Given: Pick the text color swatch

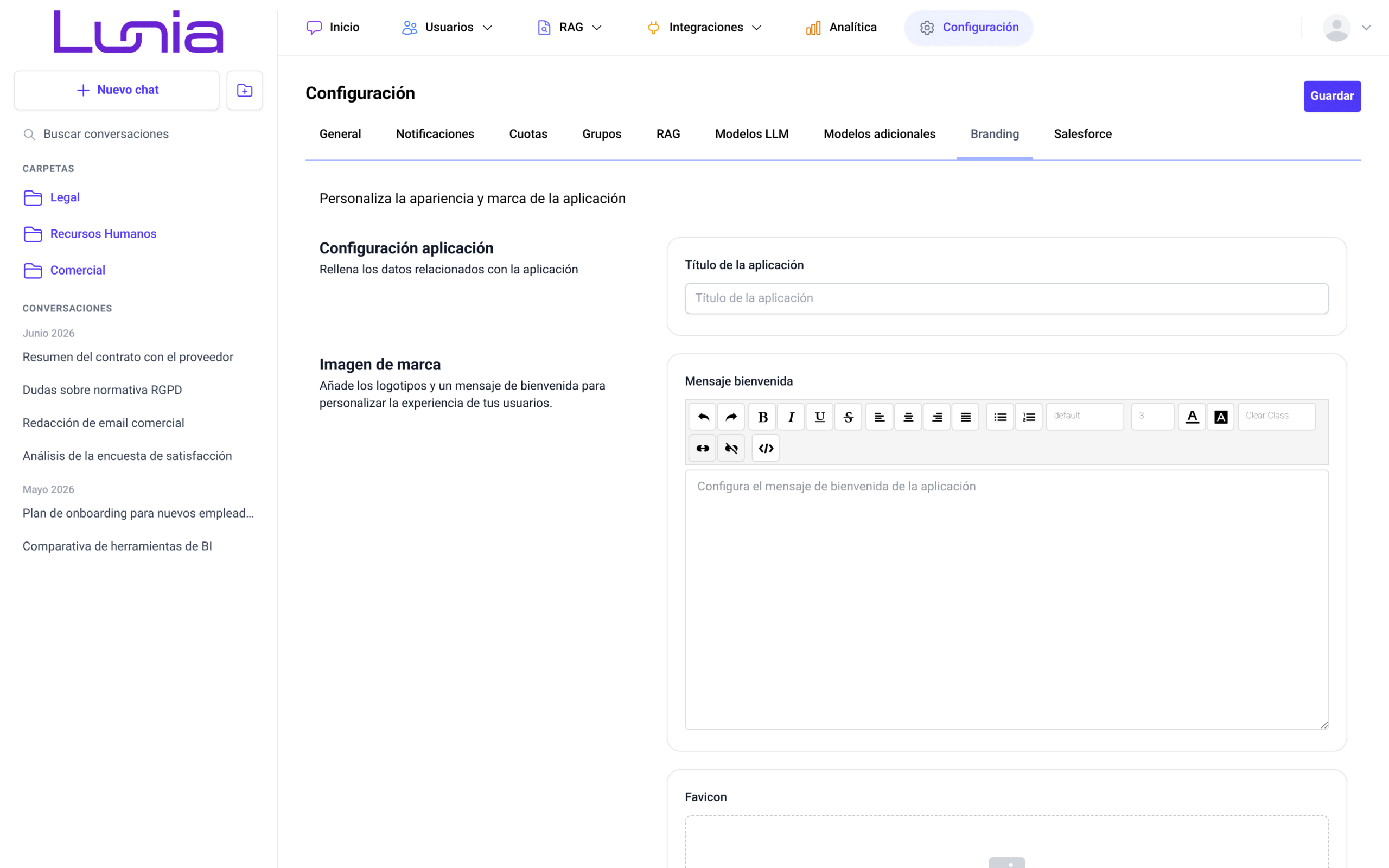Looking at the screenshot, I should [1192, 417].
